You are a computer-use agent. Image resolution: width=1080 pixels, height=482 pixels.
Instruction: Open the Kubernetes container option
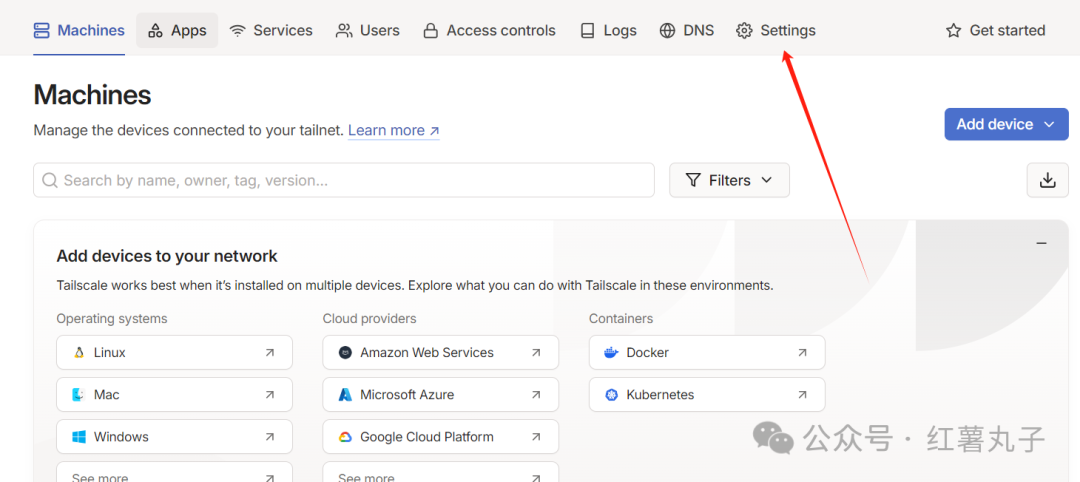pyautogui.click(x=707, y=395)
